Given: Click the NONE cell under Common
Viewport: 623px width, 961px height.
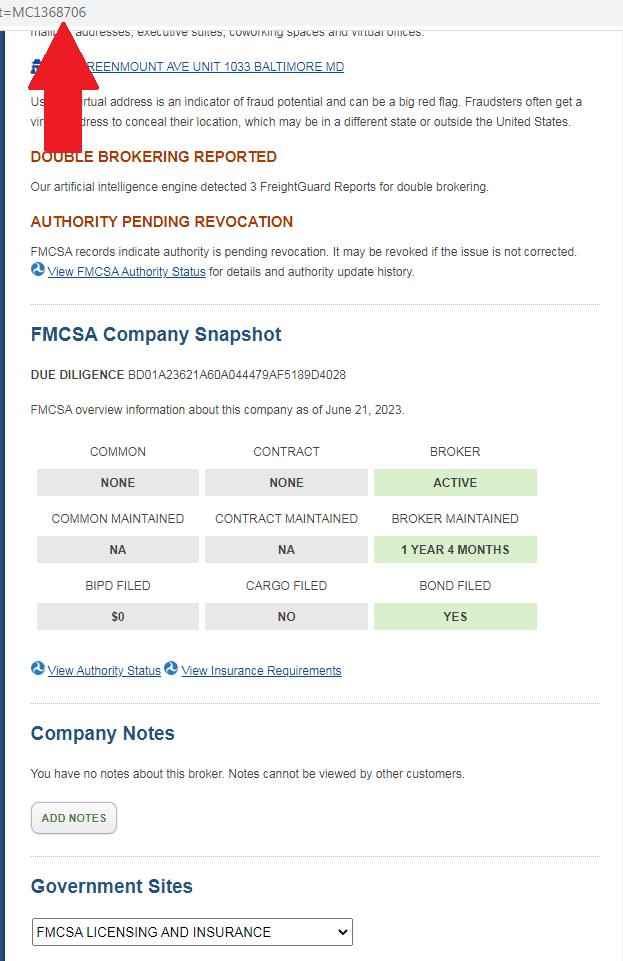Looking at the screenshot, I should [x=118, y=483].
